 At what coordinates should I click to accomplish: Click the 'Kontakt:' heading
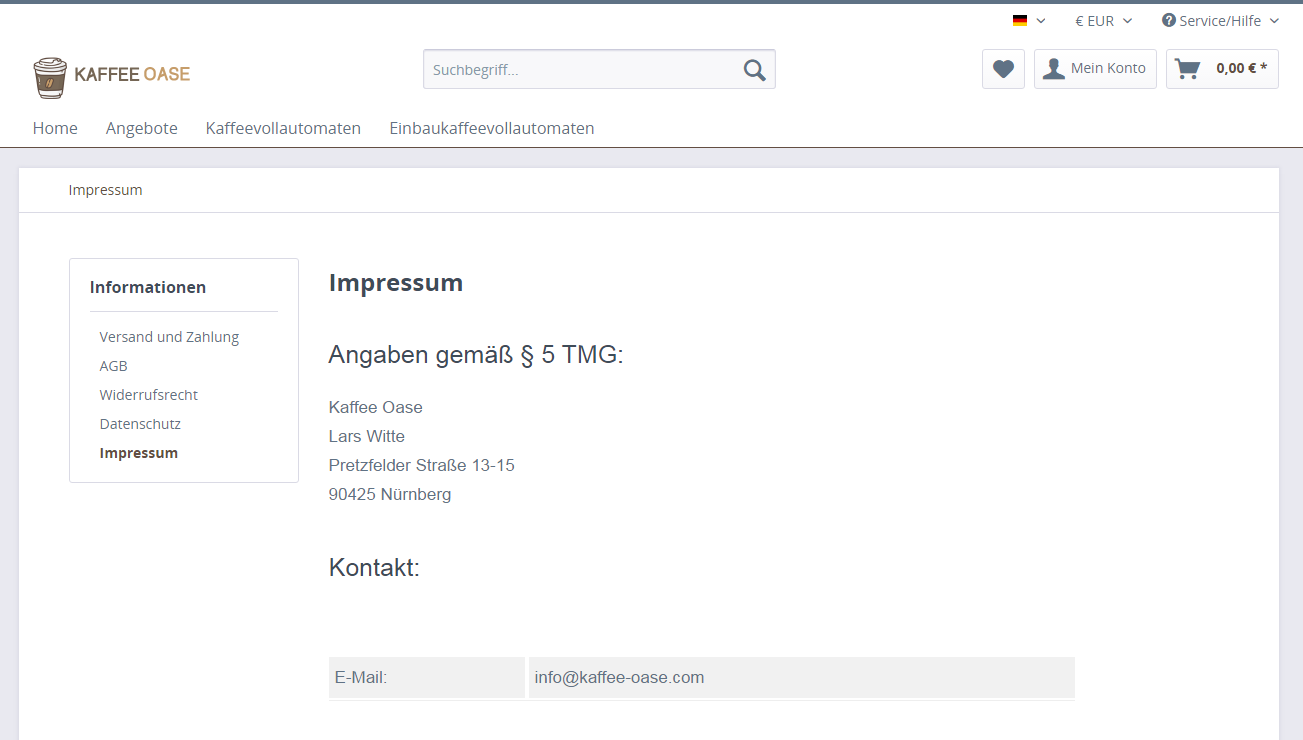tap(374, 568)
